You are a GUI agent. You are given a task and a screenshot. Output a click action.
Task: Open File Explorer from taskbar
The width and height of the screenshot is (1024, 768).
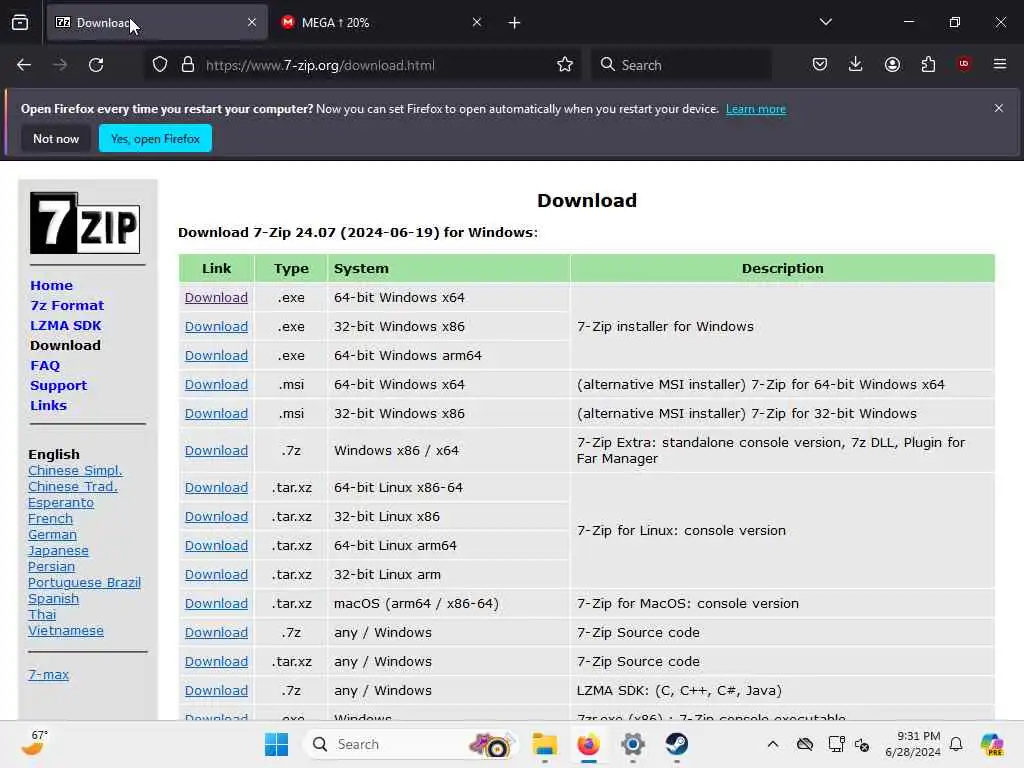click(544, 744)
